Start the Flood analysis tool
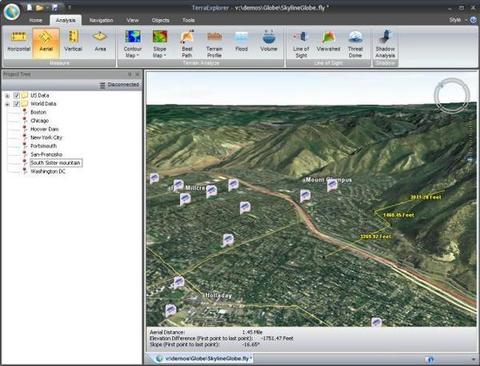The height and width of the screenshot is (366, 480). [x=241, y=42]
